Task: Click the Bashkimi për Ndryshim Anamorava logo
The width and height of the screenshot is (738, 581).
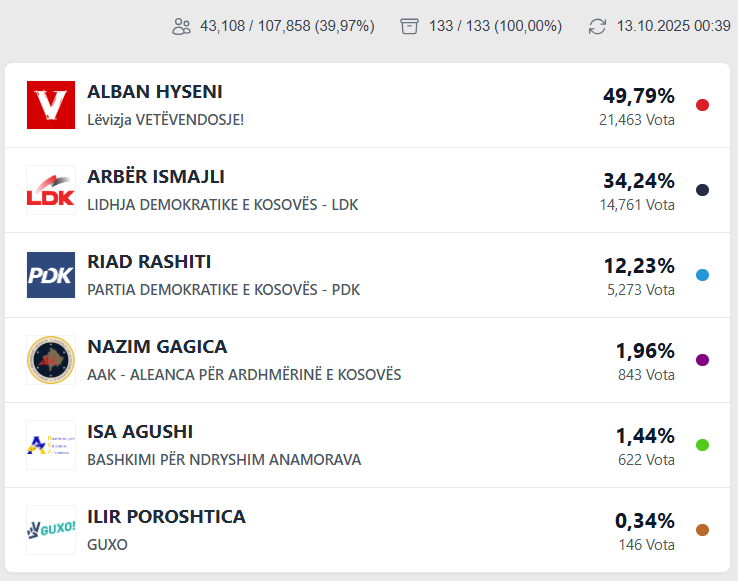Action: (x=51, y=445)
